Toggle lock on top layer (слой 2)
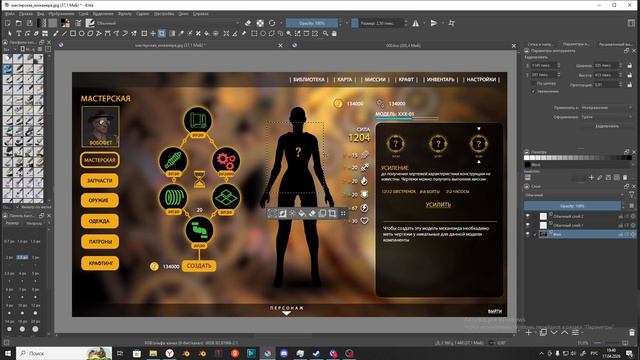640x360 pixels. coord(620,216)
